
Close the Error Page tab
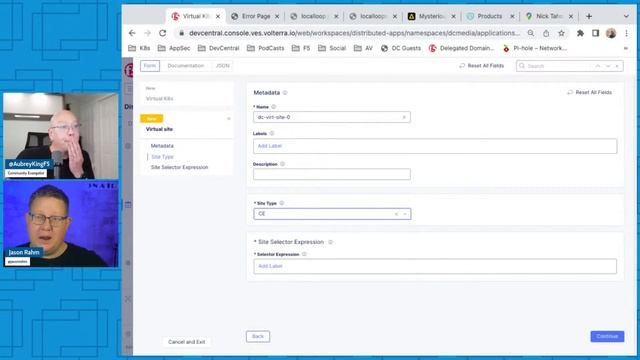(277, 16)
